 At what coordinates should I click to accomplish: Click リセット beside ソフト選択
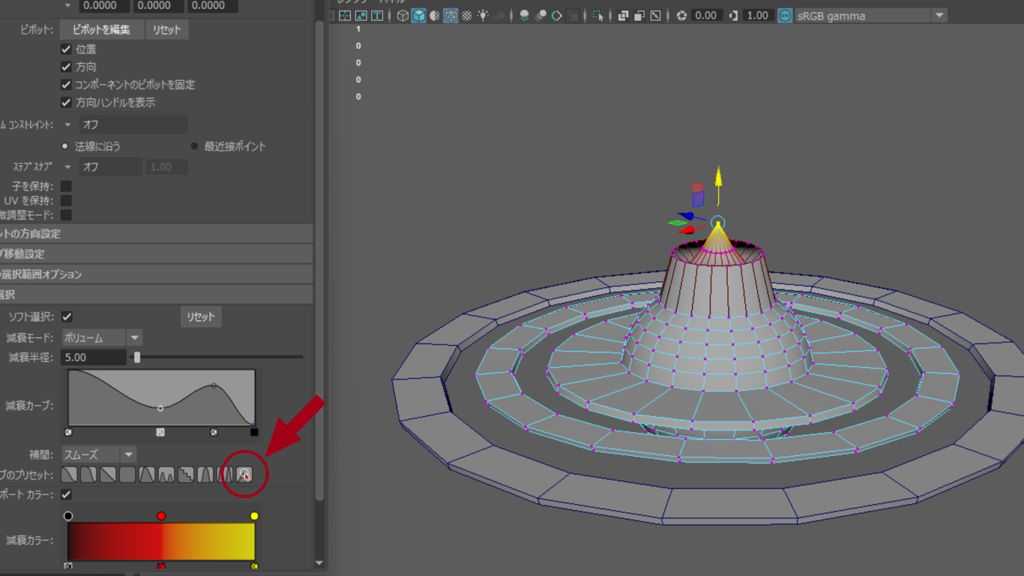point(200,317)
